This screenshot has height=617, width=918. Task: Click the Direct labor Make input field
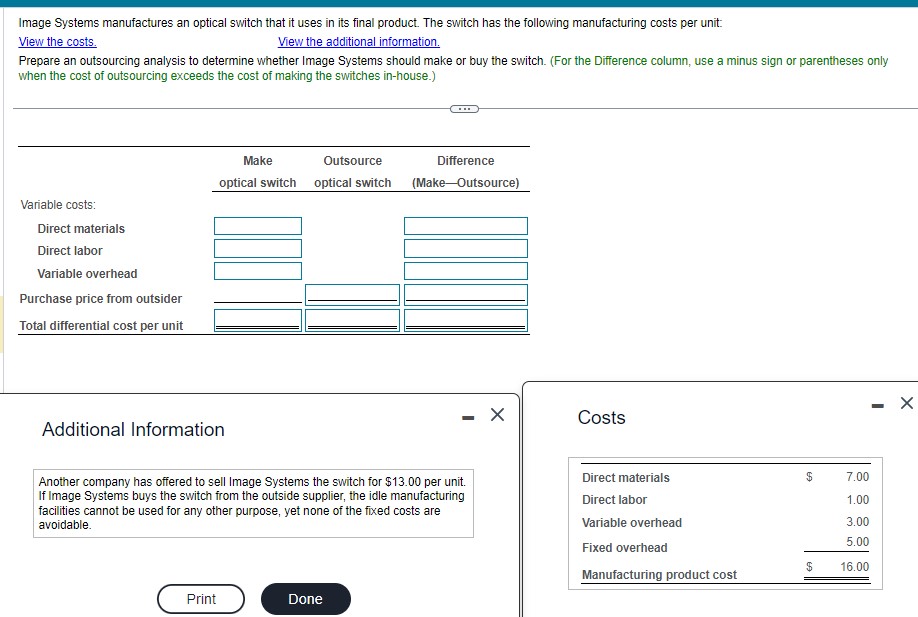click(257, 248)
